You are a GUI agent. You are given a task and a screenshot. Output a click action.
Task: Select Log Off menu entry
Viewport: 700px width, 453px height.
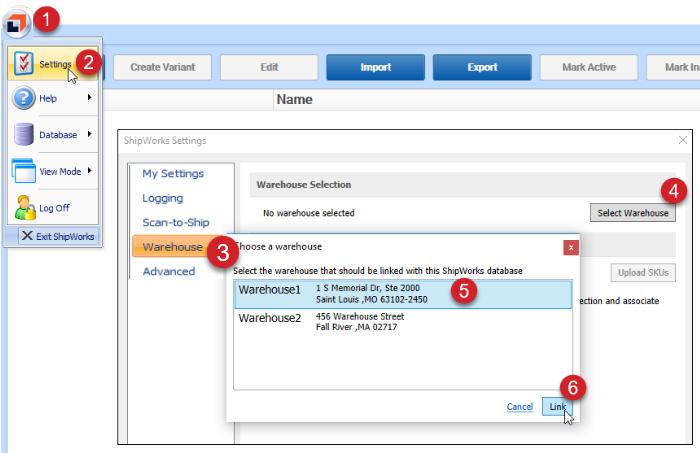pos(53,208)
